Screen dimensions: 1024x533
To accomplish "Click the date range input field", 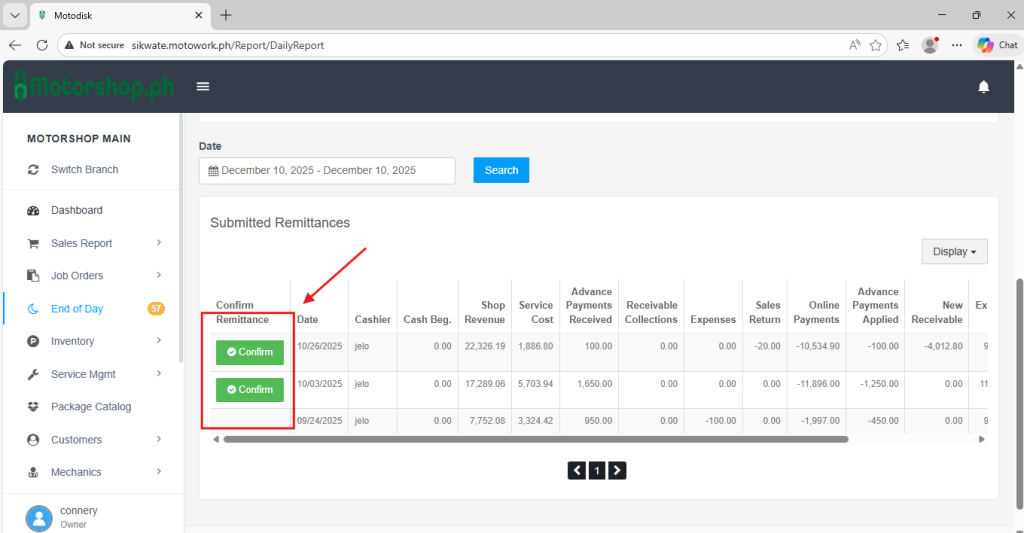I will (327, 171).
